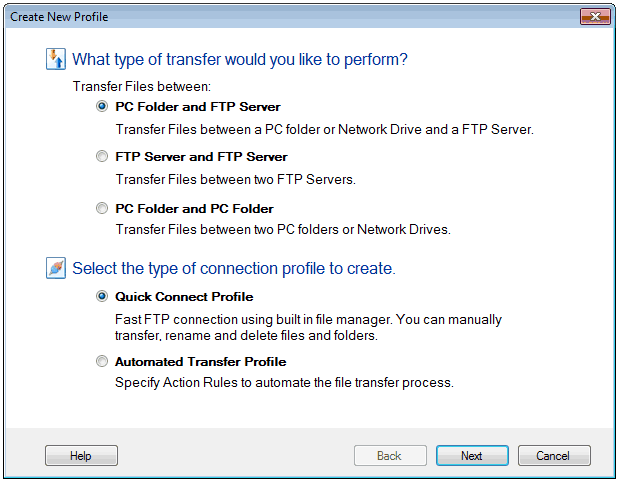Enable the Quick Connect Profile radio button

102,297
